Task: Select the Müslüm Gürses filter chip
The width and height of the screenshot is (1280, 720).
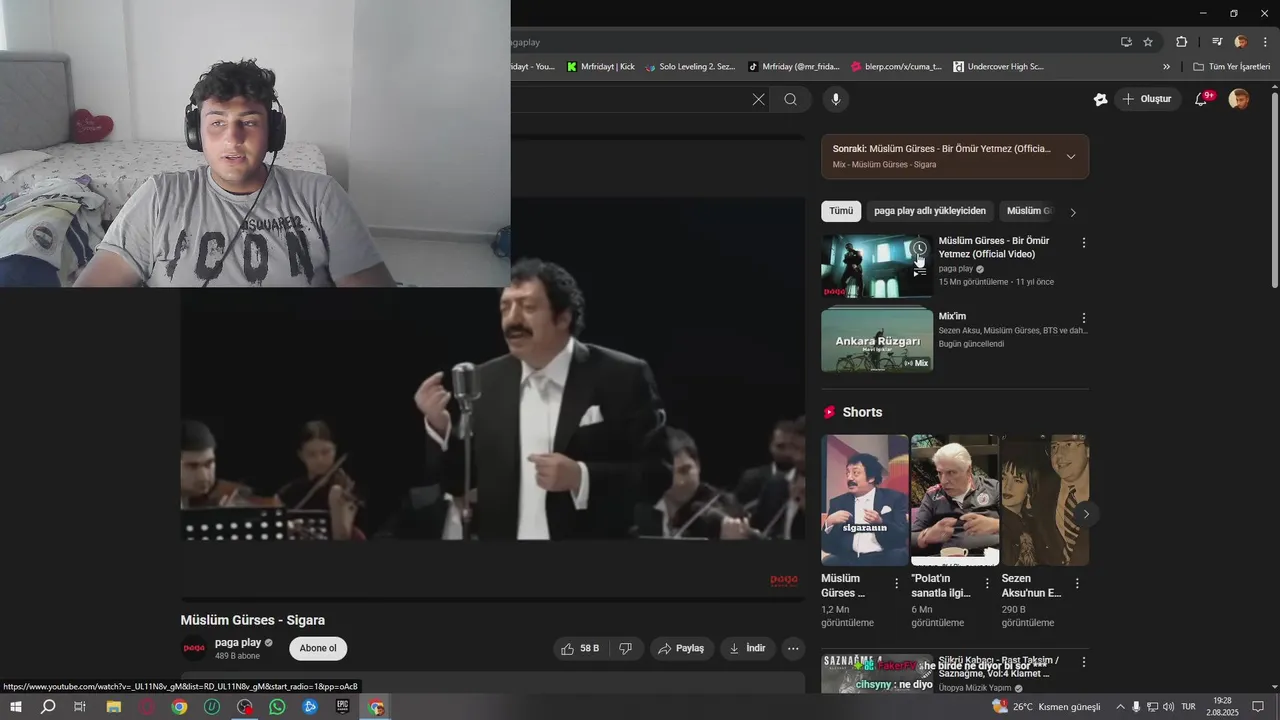Action: pyautogui.click(x=1030, y=211)
